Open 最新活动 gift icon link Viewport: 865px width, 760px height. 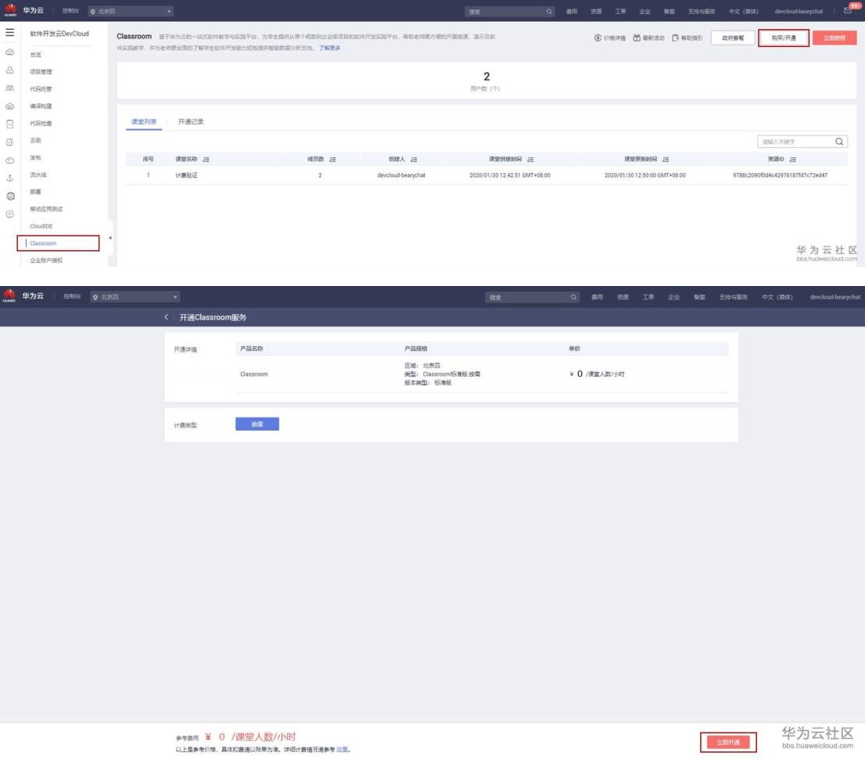tap(649, 38)
